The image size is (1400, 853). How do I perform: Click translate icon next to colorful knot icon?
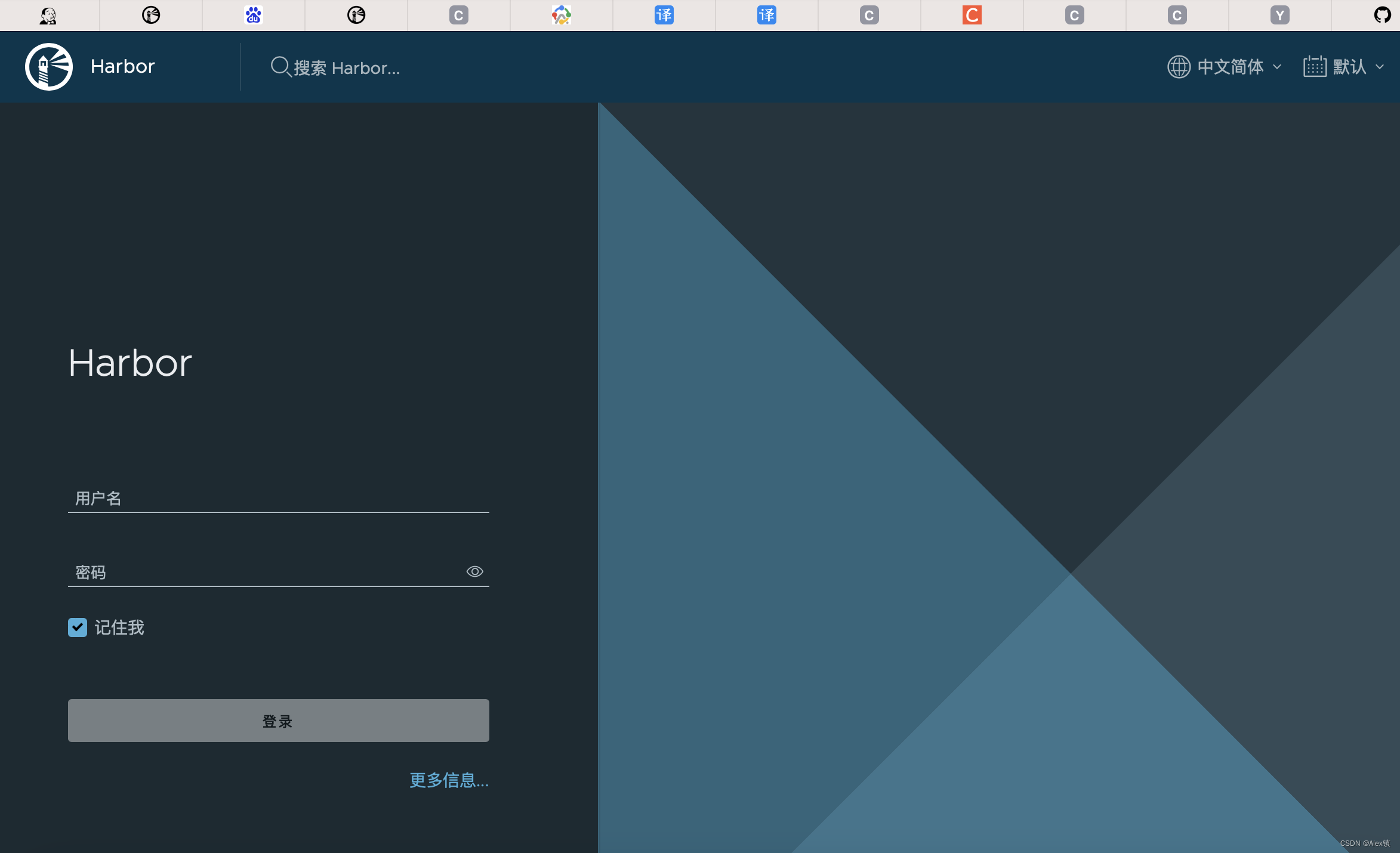tap(664, 15)
